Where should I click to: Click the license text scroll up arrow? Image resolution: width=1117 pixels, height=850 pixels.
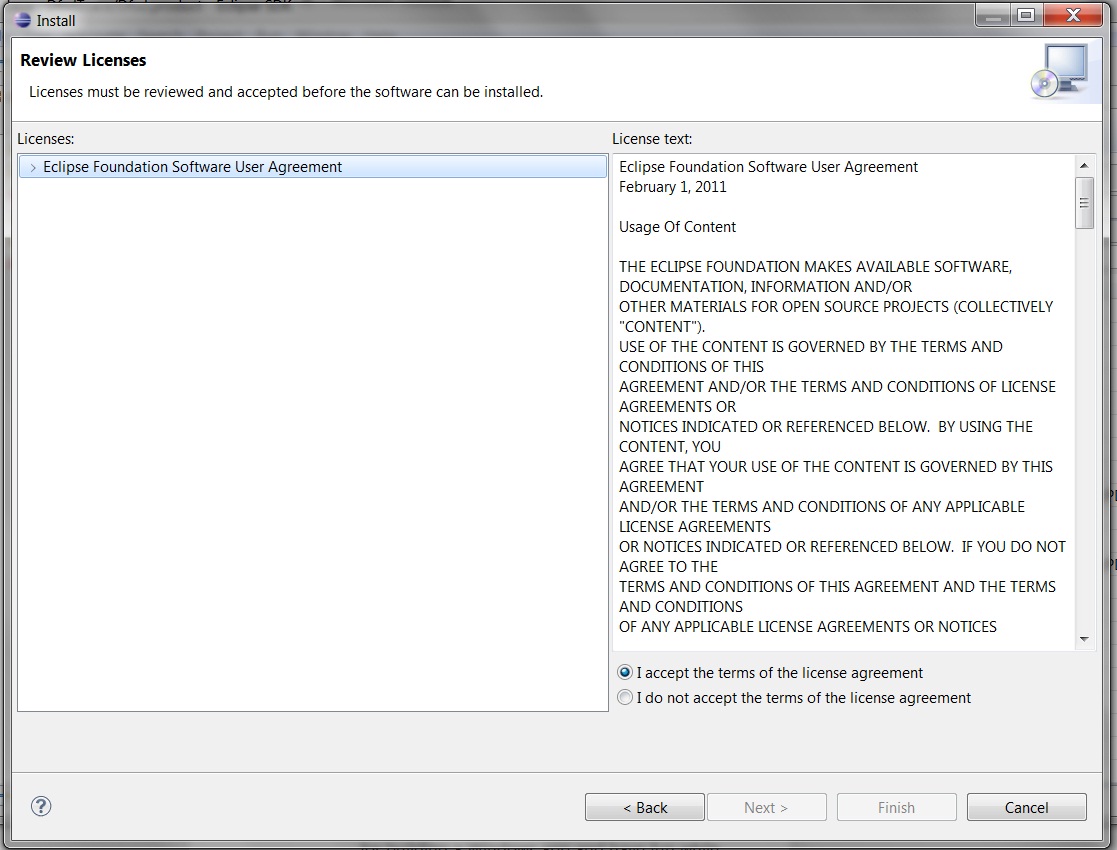click(x=1084, y=165)
